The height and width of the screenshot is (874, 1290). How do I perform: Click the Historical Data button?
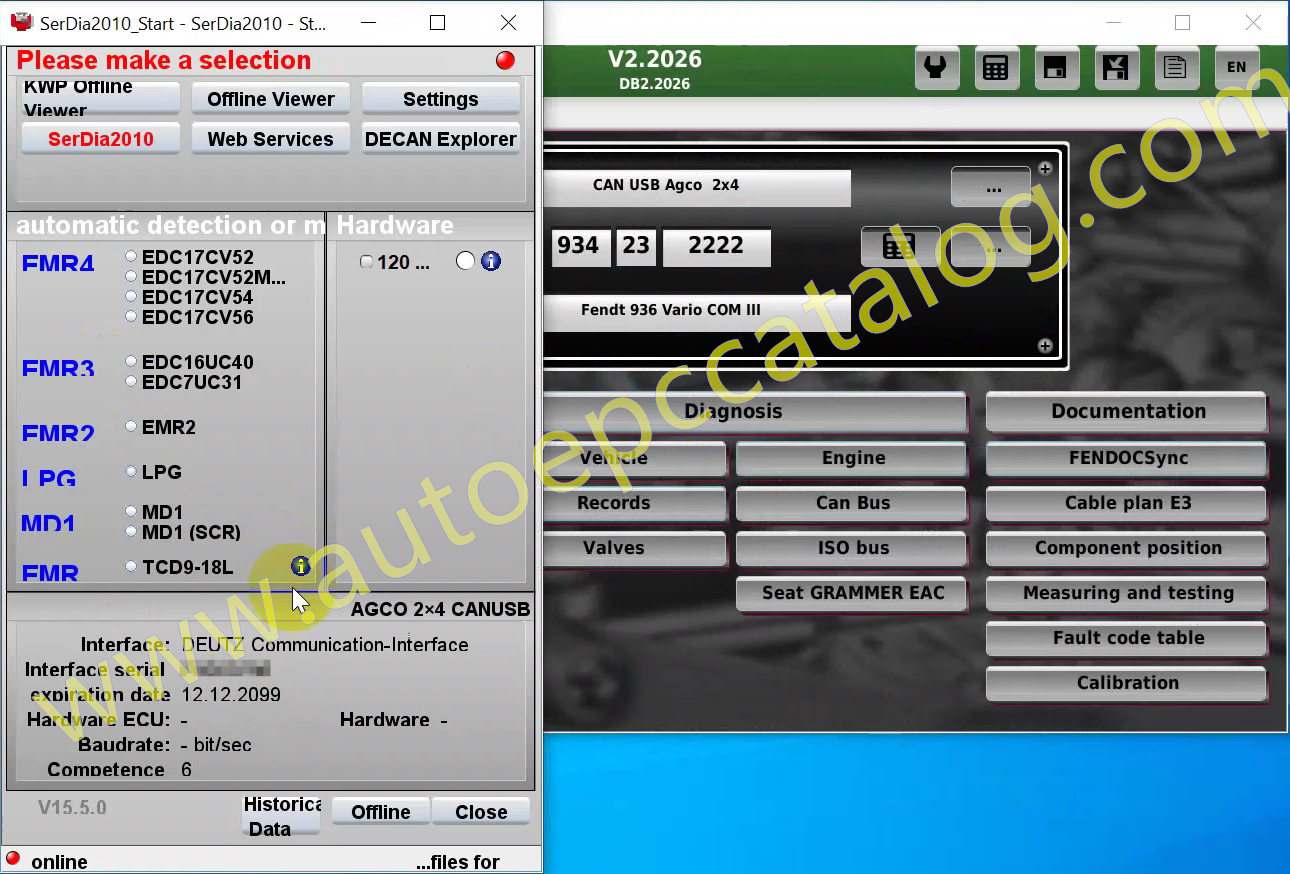pyautogui.click(x=281, y=816)
